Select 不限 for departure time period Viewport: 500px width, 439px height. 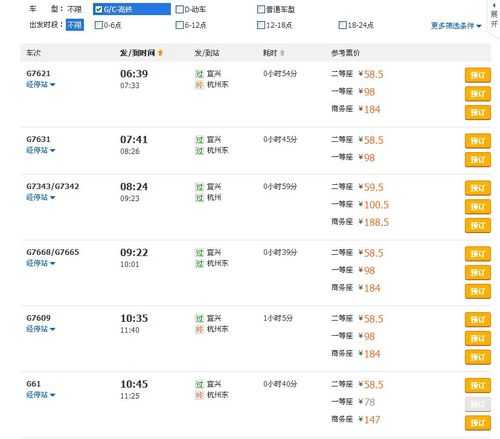(x=75, y=25)
